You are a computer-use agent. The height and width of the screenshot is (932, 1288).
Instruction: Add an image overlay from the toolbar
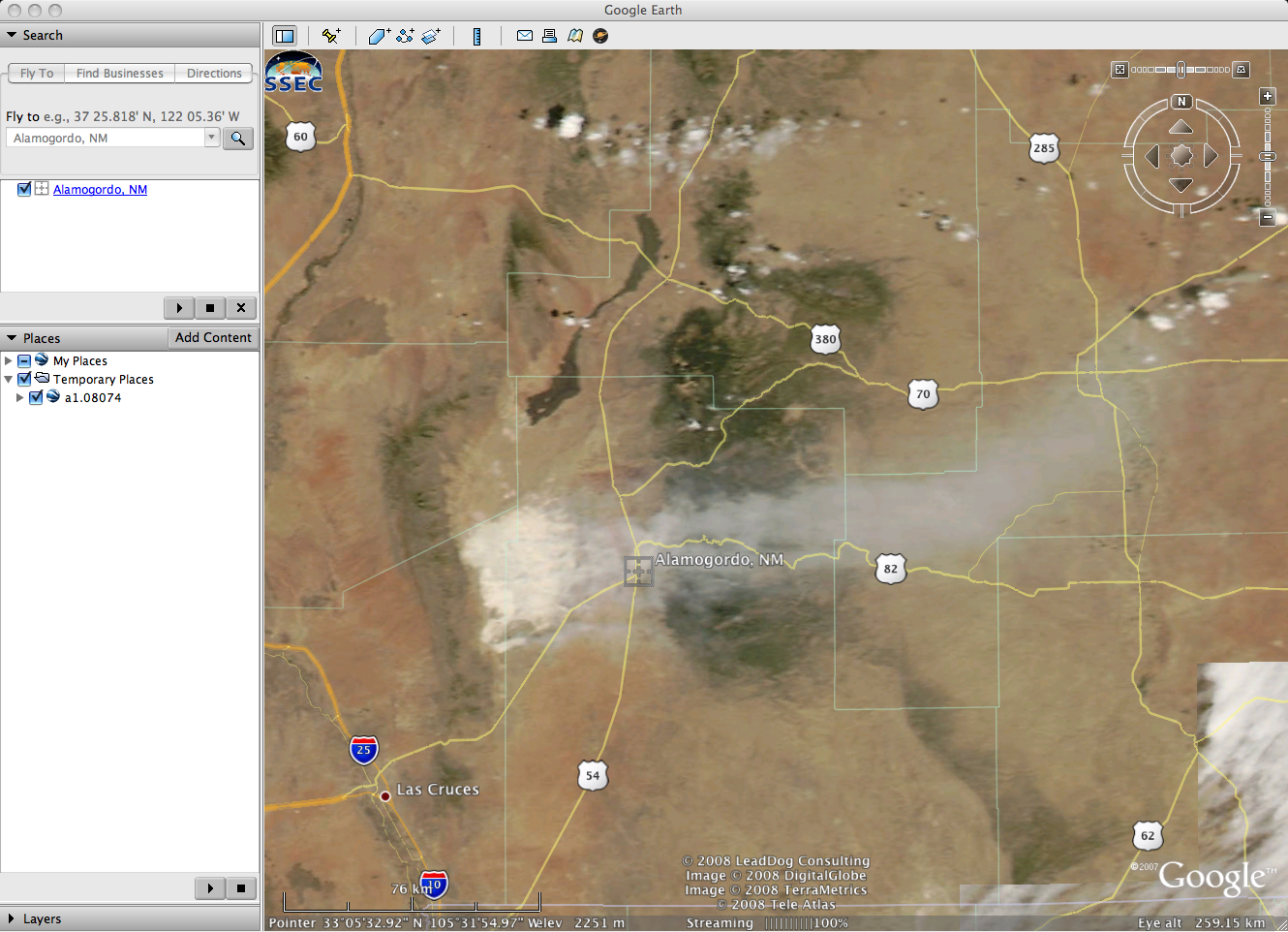tap(431, 36)
